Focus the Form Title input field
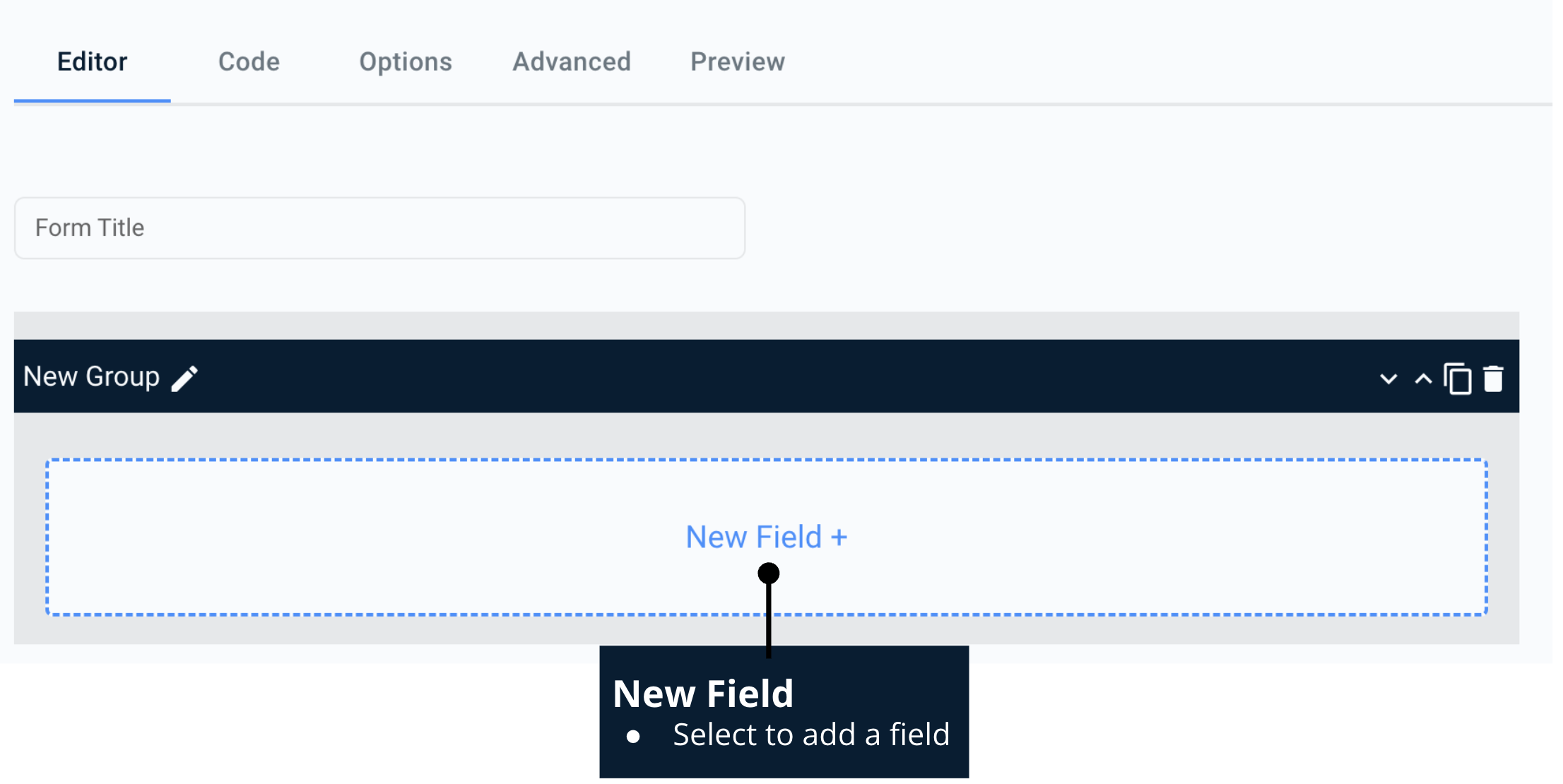 tap(379, 228)
